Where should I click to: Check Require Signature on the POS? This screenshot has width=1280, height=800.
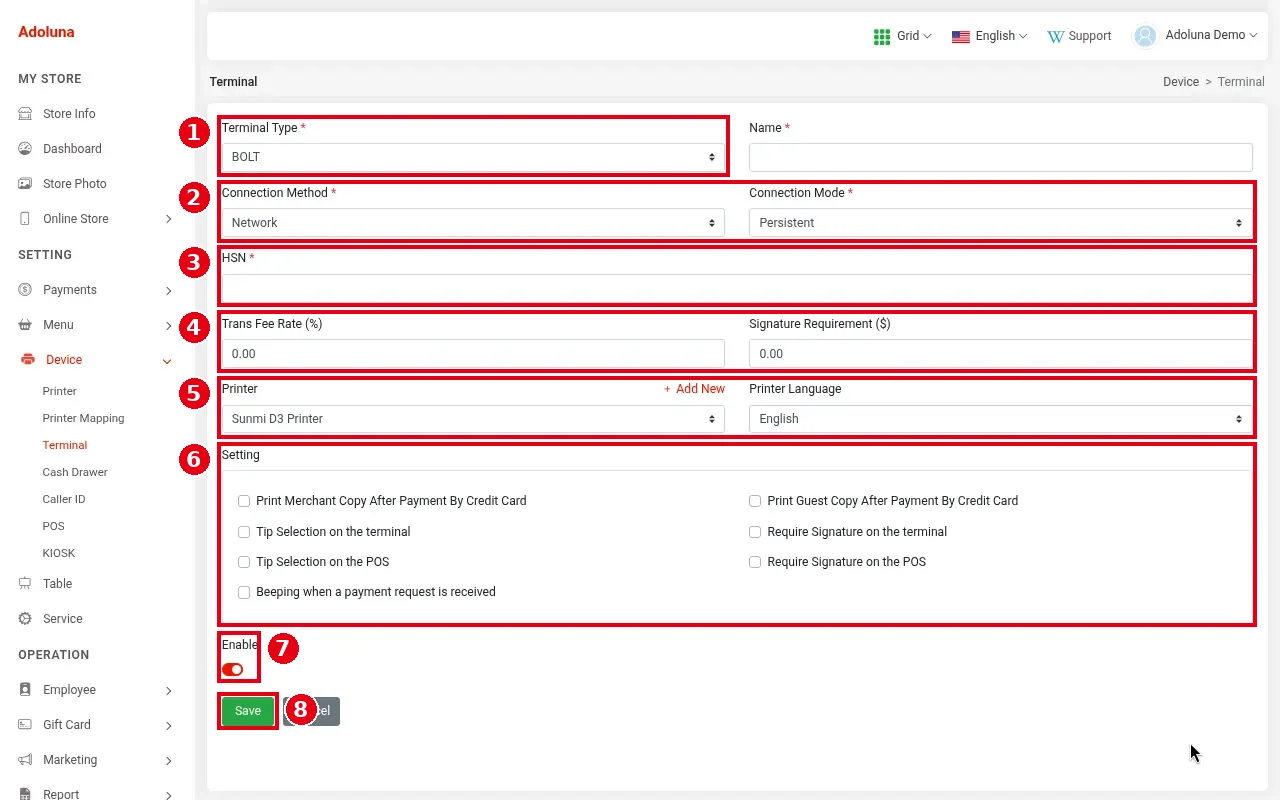coord(755,562)
